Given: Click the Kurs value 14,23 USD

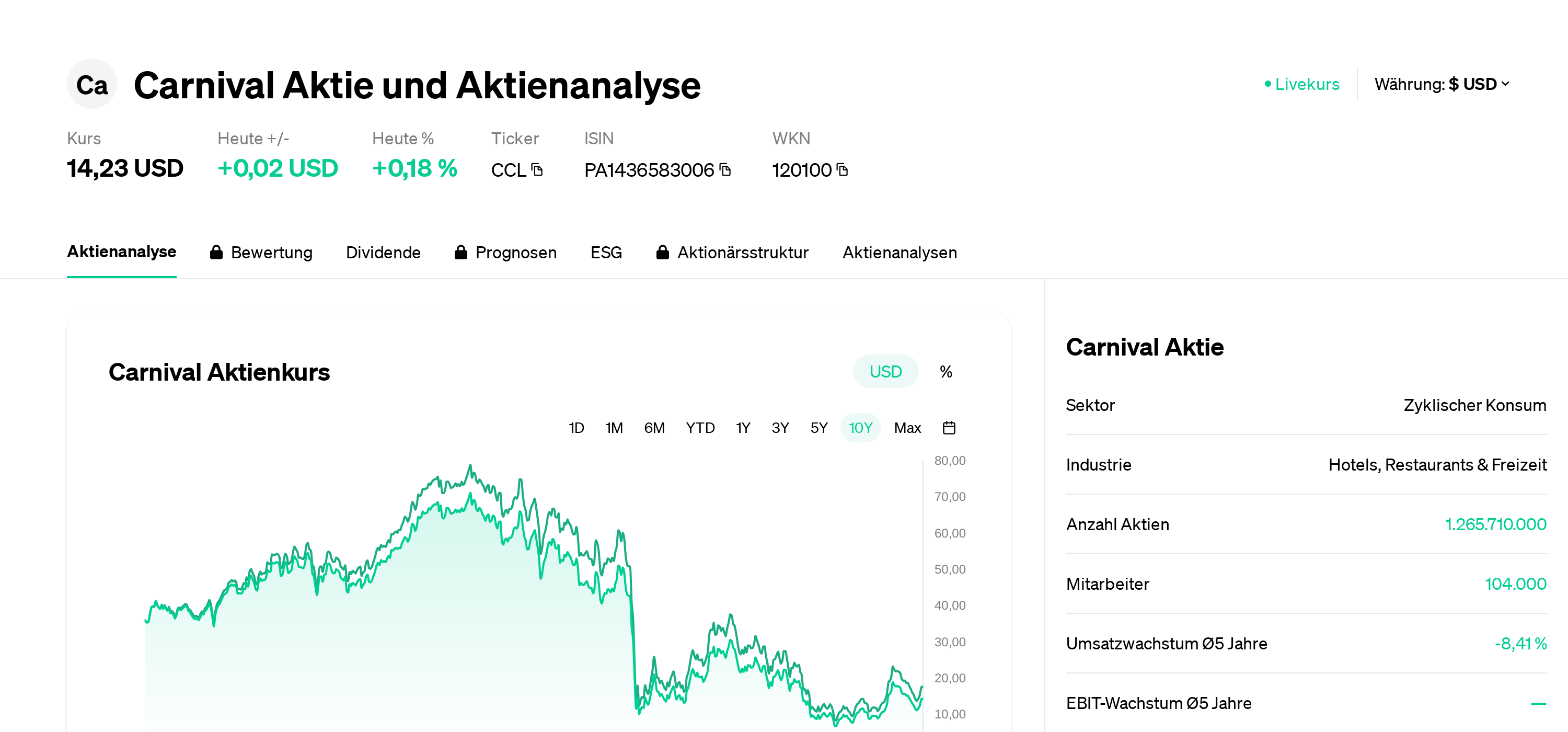Looking at the screenshot, I should (125, 168).
